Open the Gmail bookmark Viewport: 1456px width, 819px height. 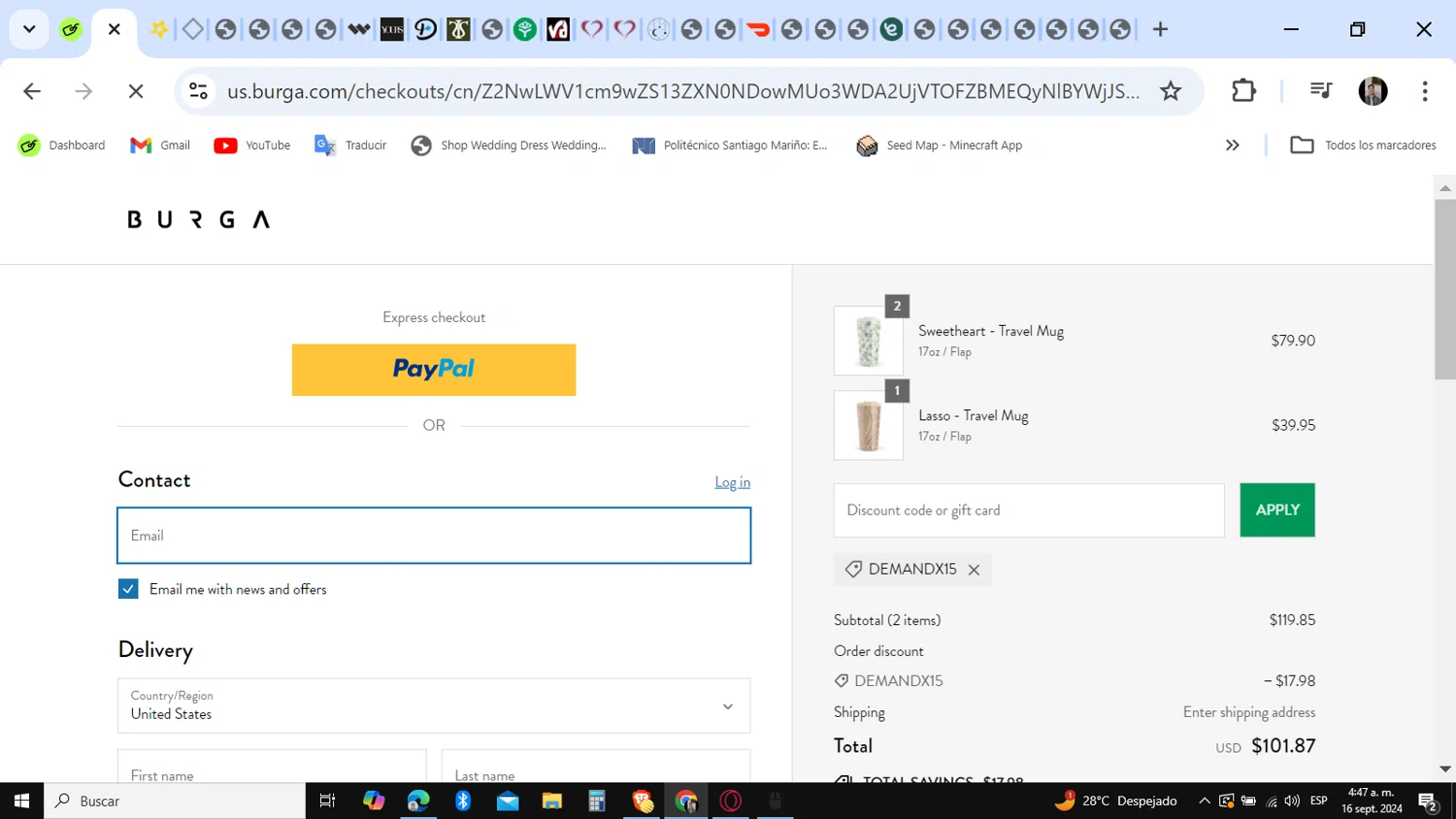160,146
